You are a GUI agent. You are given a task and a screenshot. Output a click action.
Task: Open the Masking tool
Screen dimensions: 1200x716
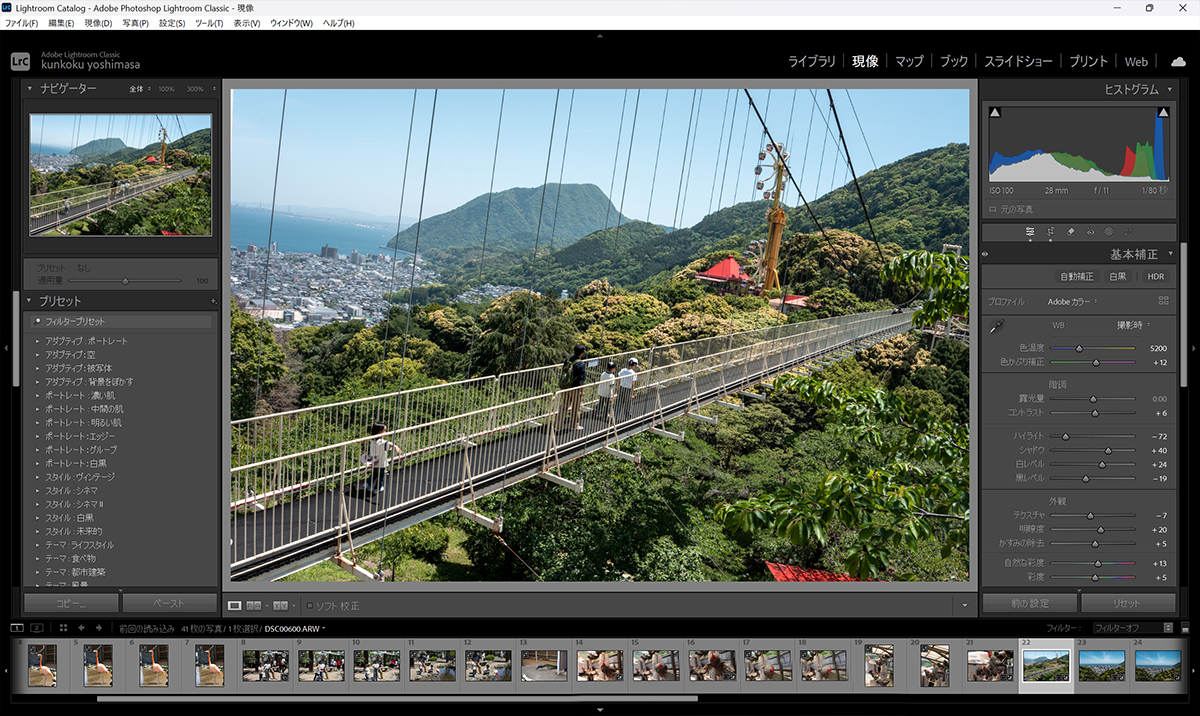1109,231
